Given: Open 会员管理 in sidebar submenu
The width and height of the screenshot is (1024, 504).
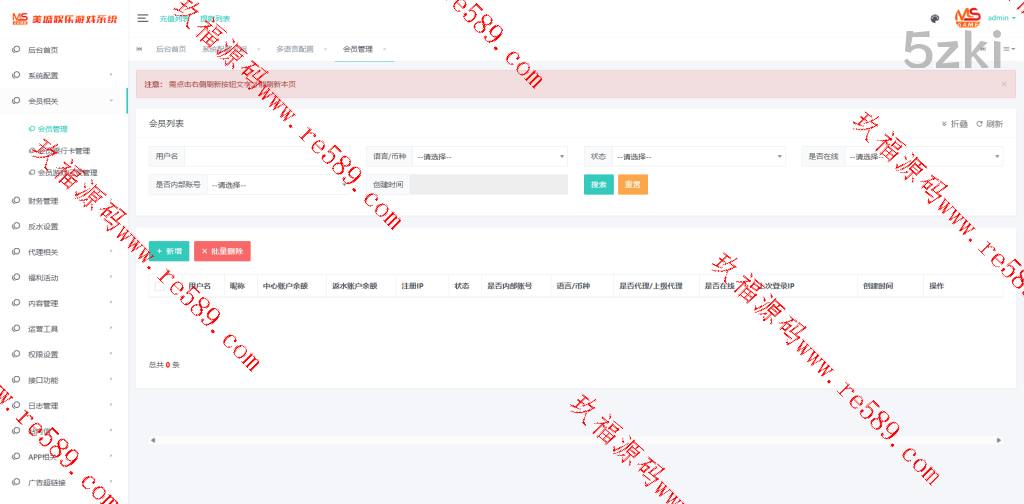Looking at the screenshot, I should coord(52,129).
